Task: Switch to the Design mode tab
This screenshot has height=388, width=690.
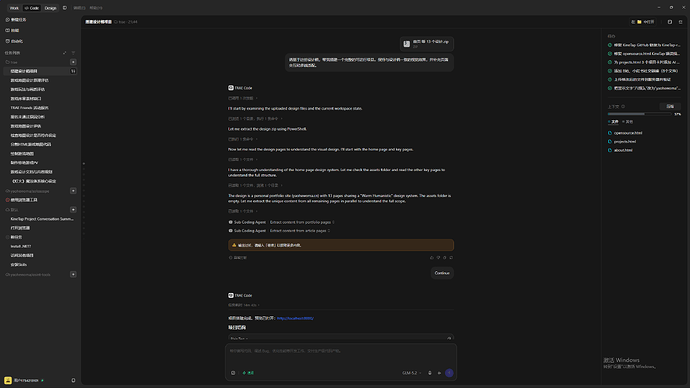Action: [x=50, y=8]
